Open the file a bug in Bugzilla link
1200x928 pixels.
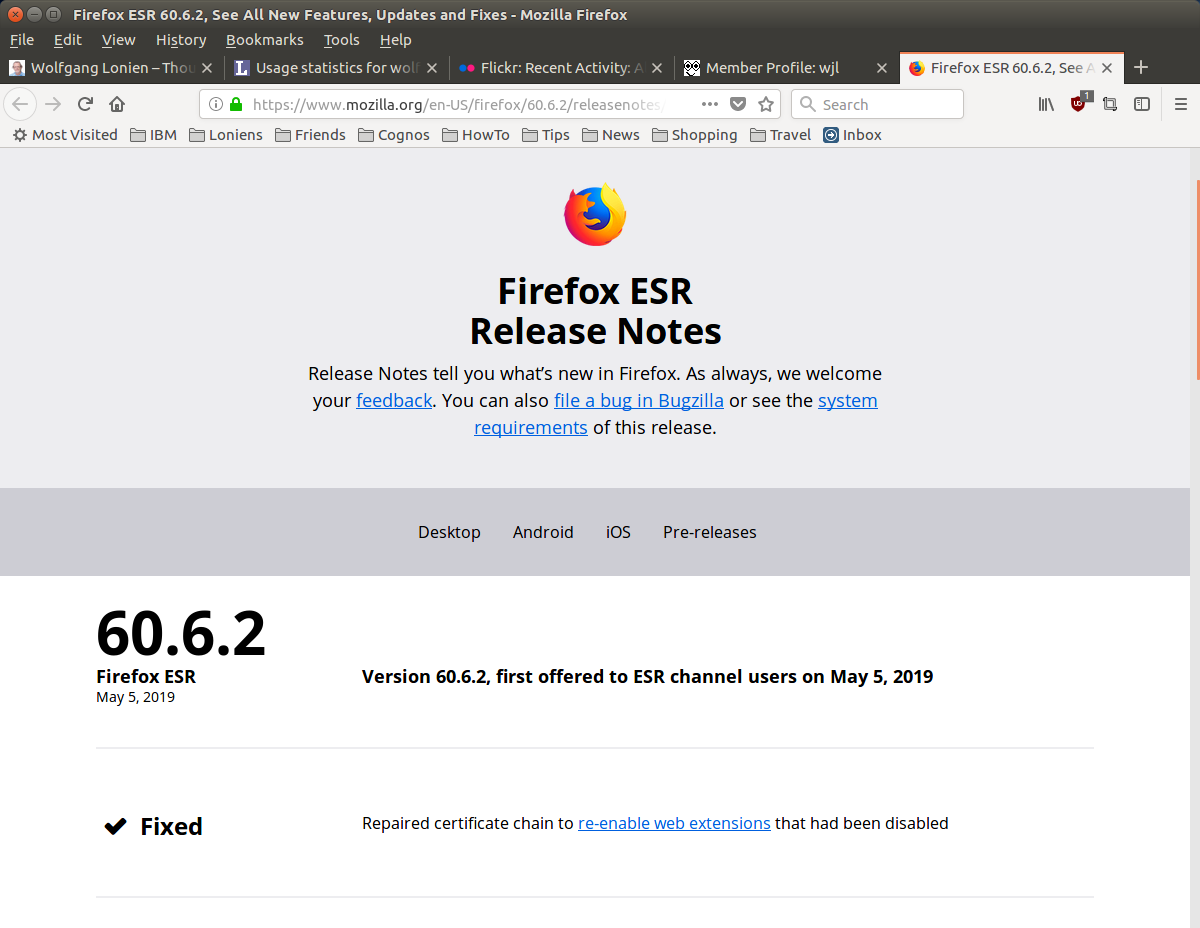pos(639,400)
